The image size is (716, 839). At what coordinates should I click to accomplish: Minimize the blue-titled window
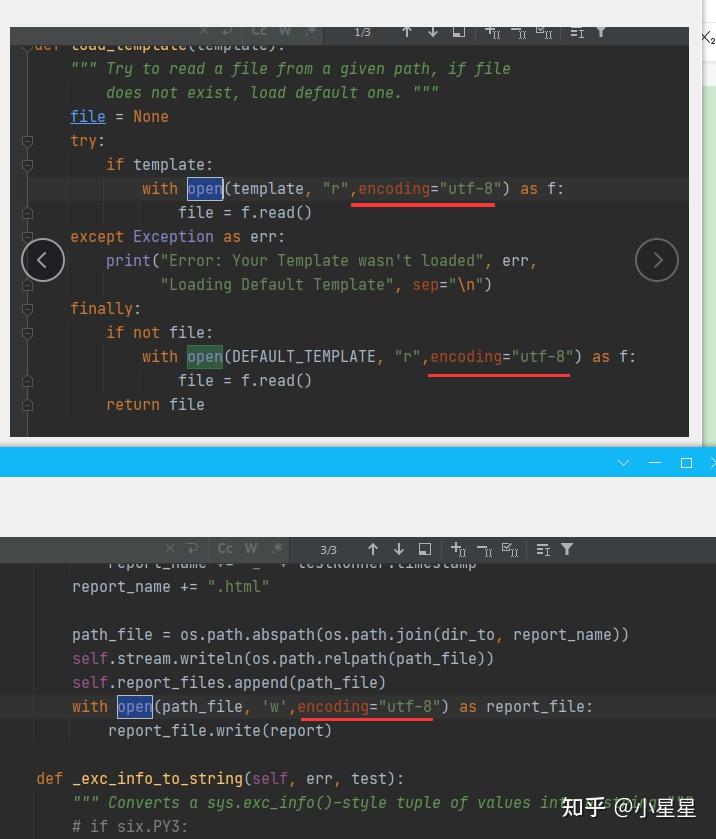pyautogui.click(x=655, y=462)
